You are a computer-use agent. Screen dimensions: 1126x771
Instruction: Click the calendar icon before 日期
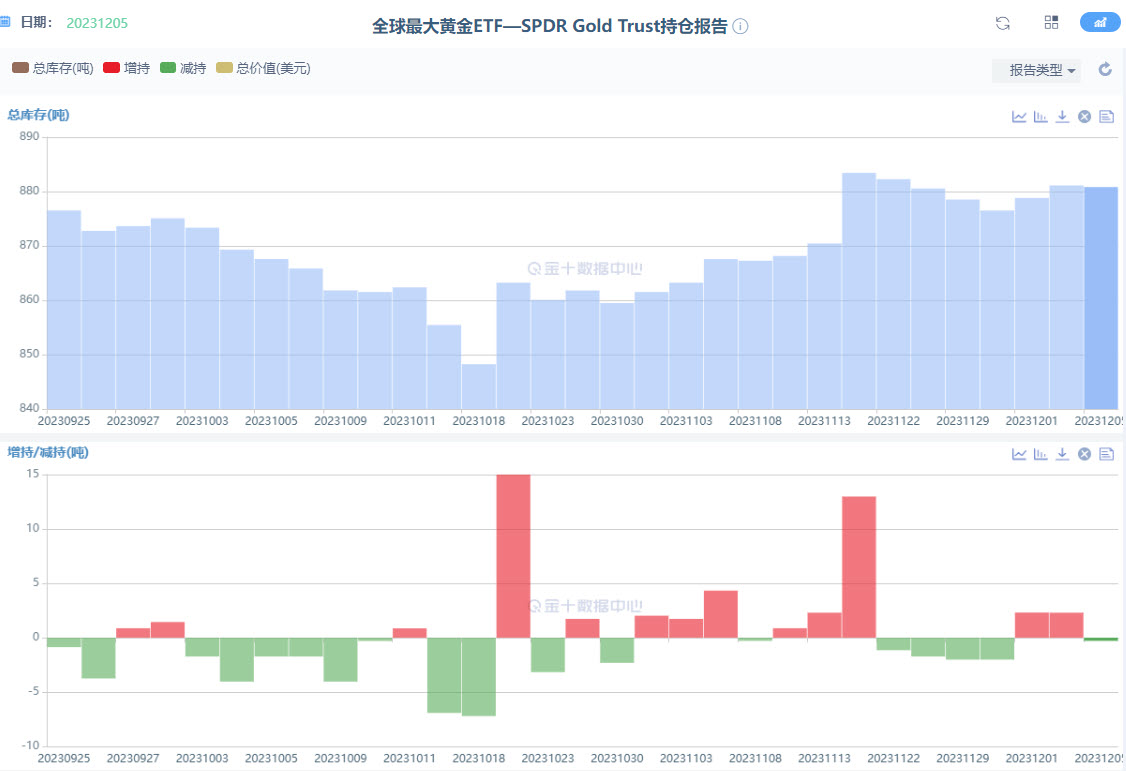click(5, 22)
